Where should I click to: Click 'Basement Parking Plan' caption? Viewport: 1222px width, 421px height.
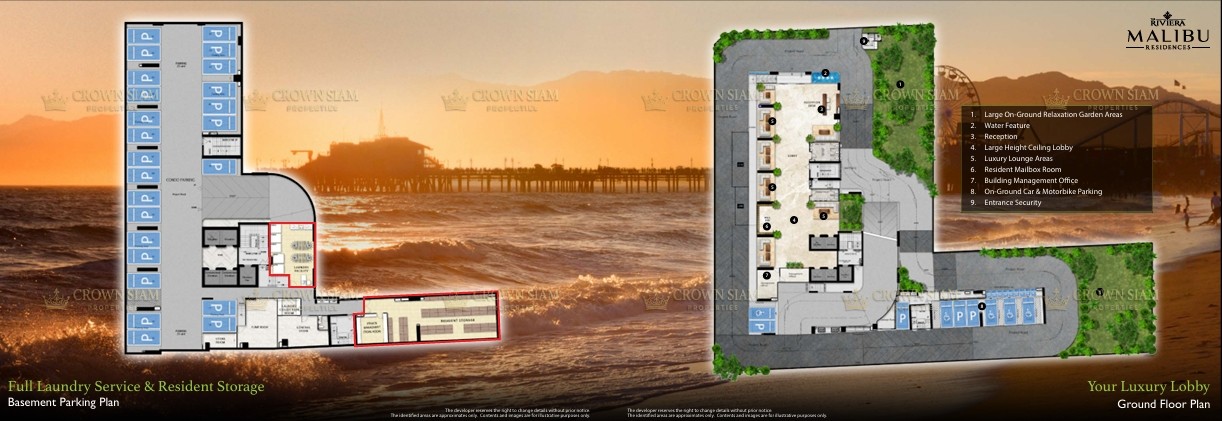65,403
